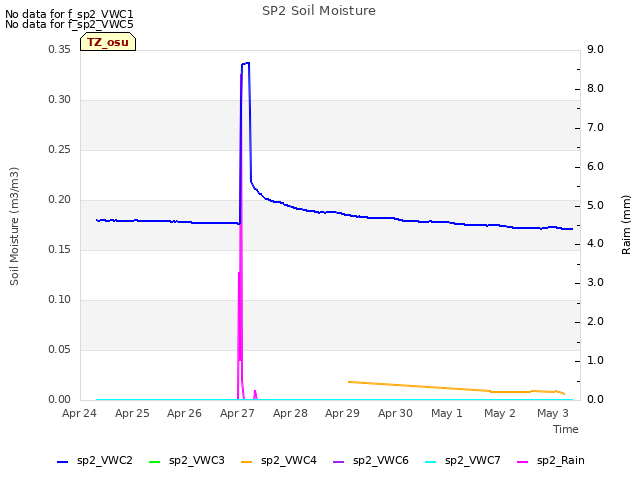
Task: Click the 0.05 left axis value
Action: coord(60,349)
